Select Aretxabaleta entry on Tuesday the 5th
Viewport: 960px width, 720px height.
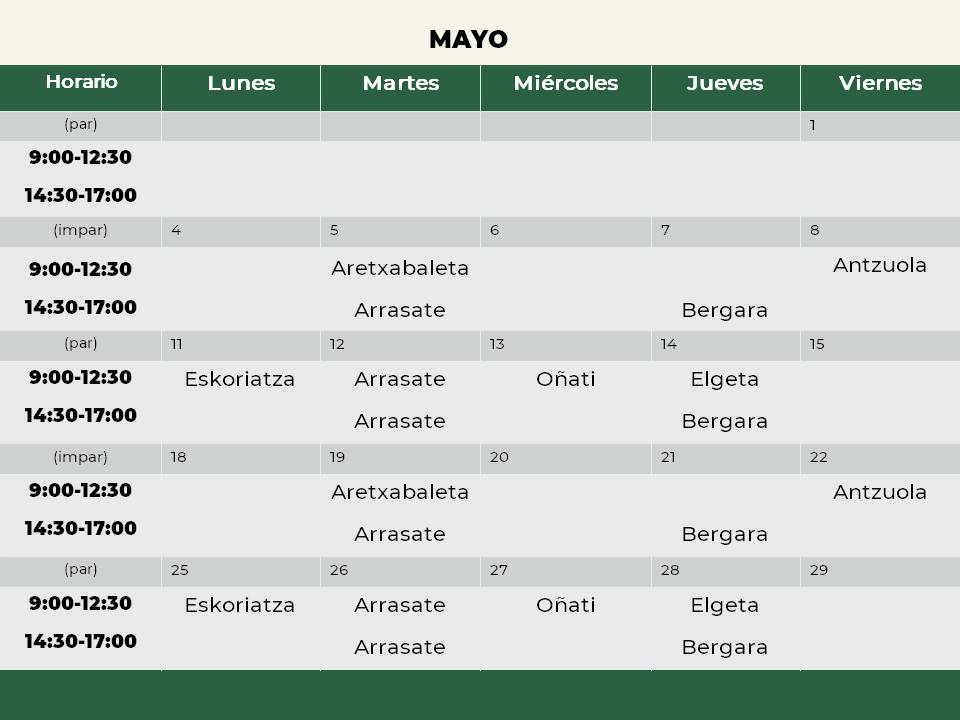400,268
